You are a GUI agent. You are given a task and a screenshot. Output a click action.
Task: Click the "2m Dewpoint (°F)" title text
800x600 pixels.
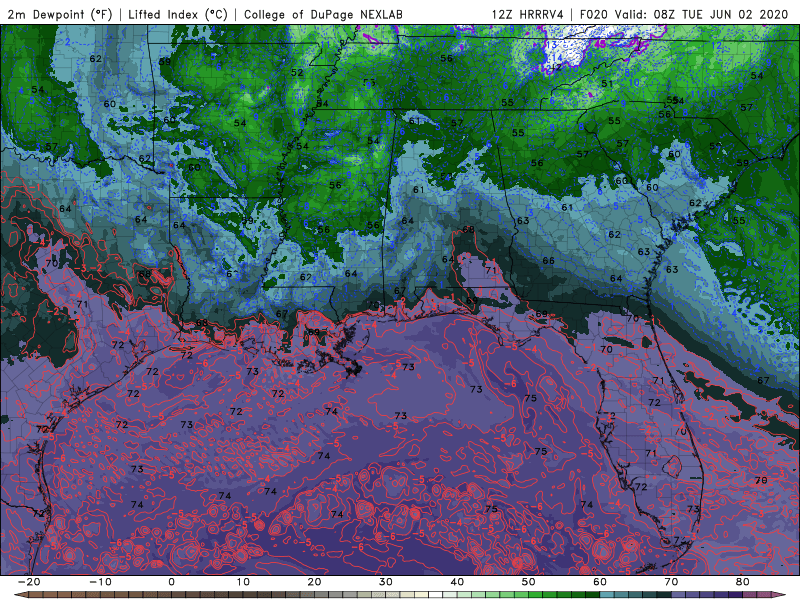60,14
